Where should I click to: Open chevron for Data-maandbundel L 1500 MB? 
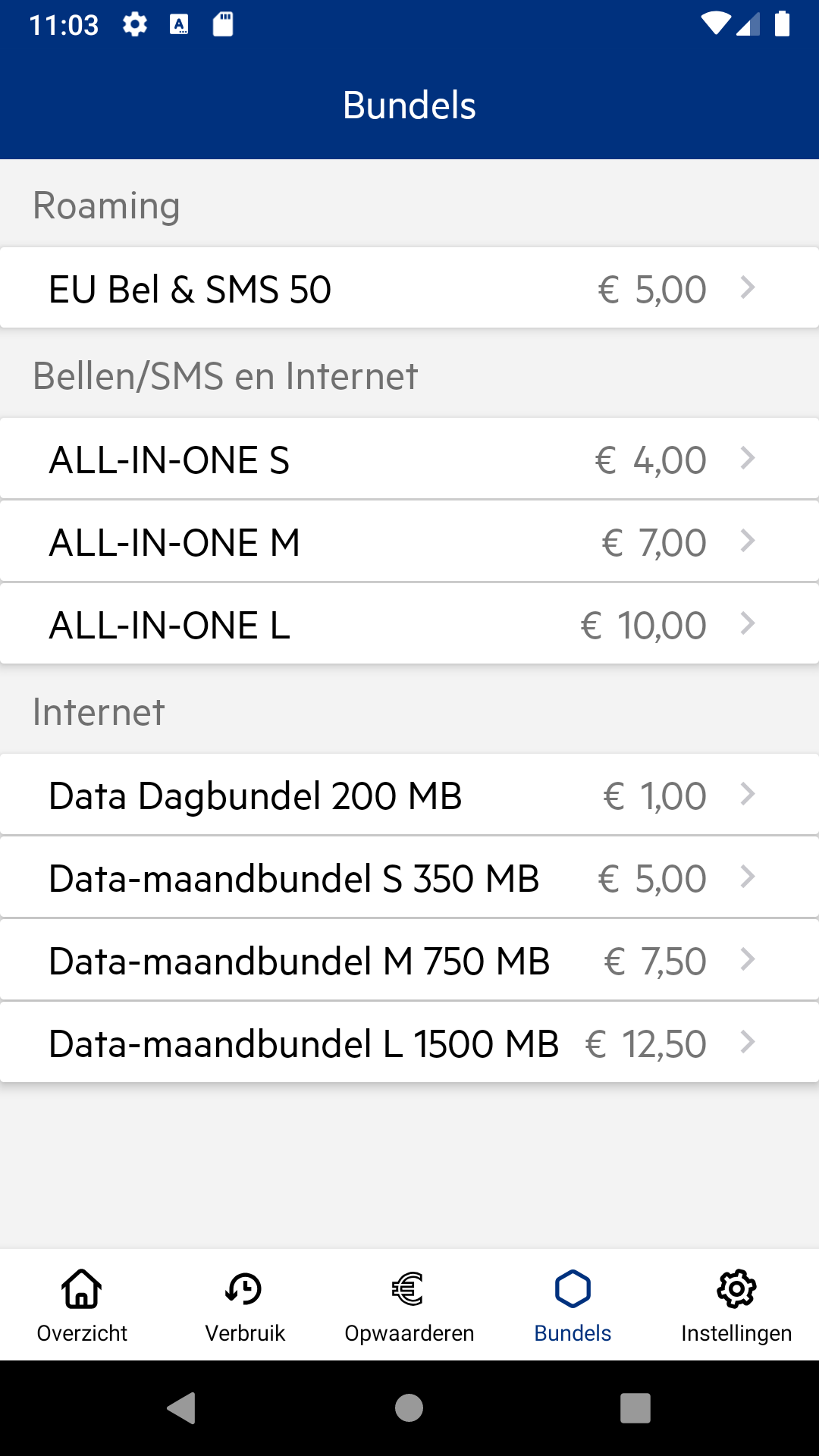tap(748, 1042)
